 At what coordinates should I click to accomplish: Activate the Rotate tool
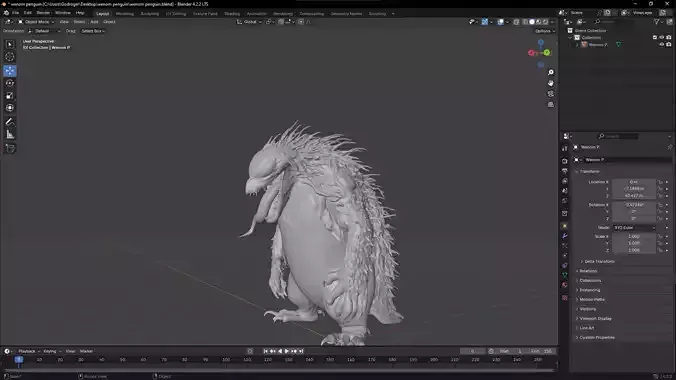point(9,83)
